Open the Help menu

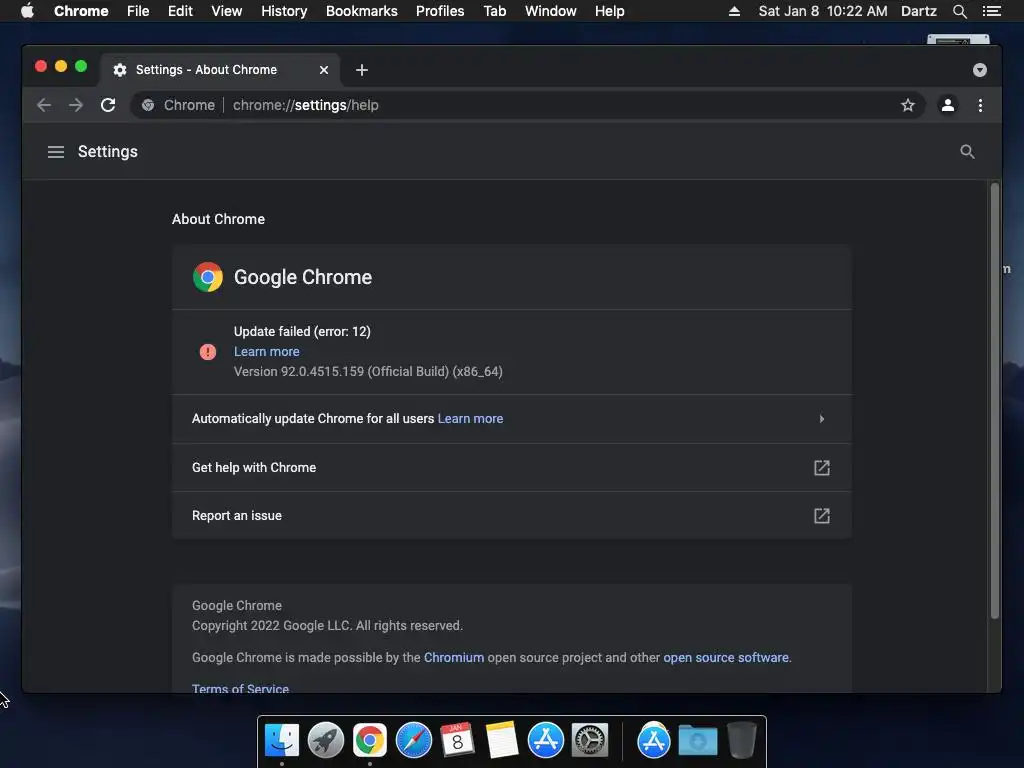point(609,11)
